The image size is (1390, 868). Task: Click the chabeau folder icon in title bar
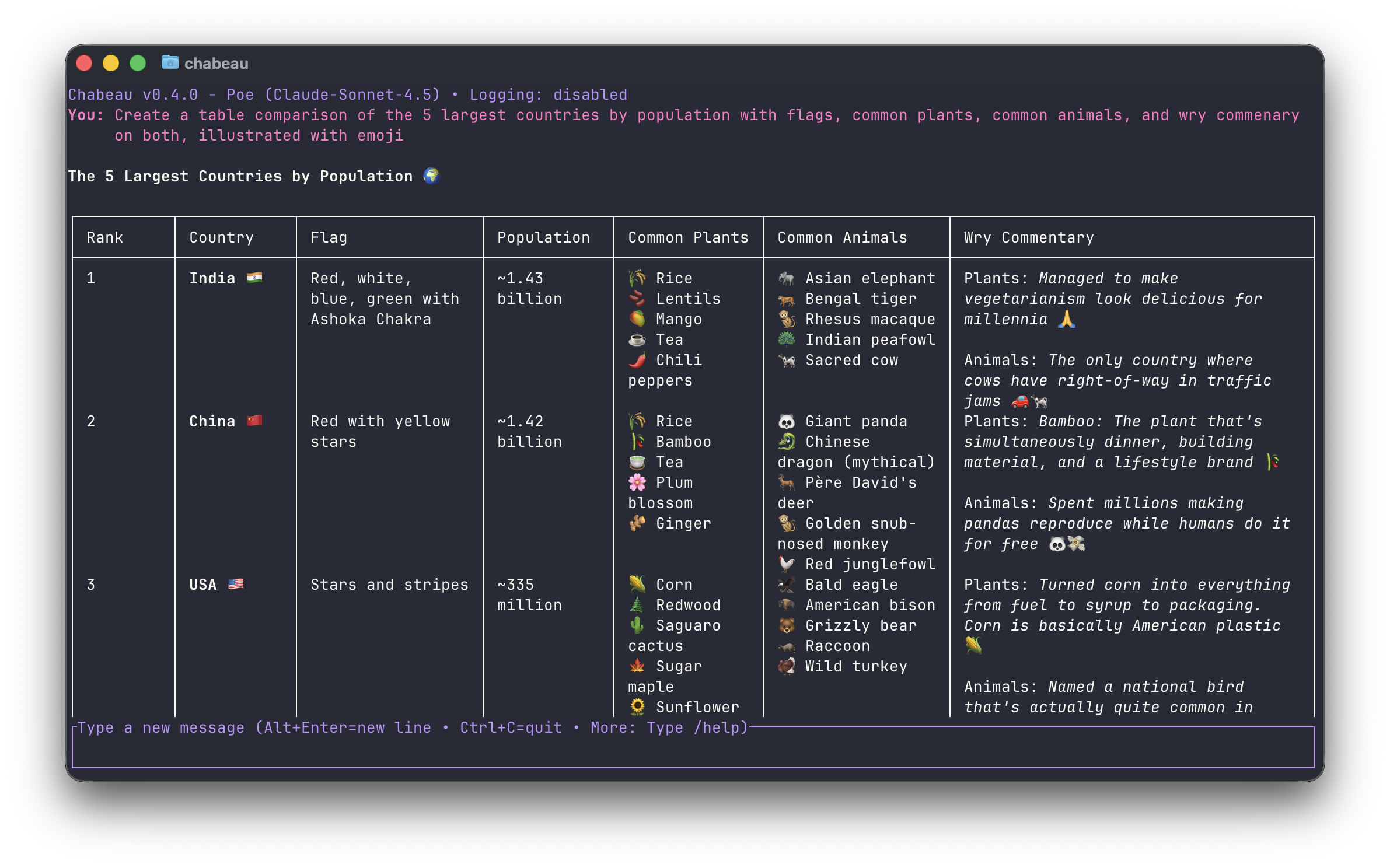pos(170,62)
